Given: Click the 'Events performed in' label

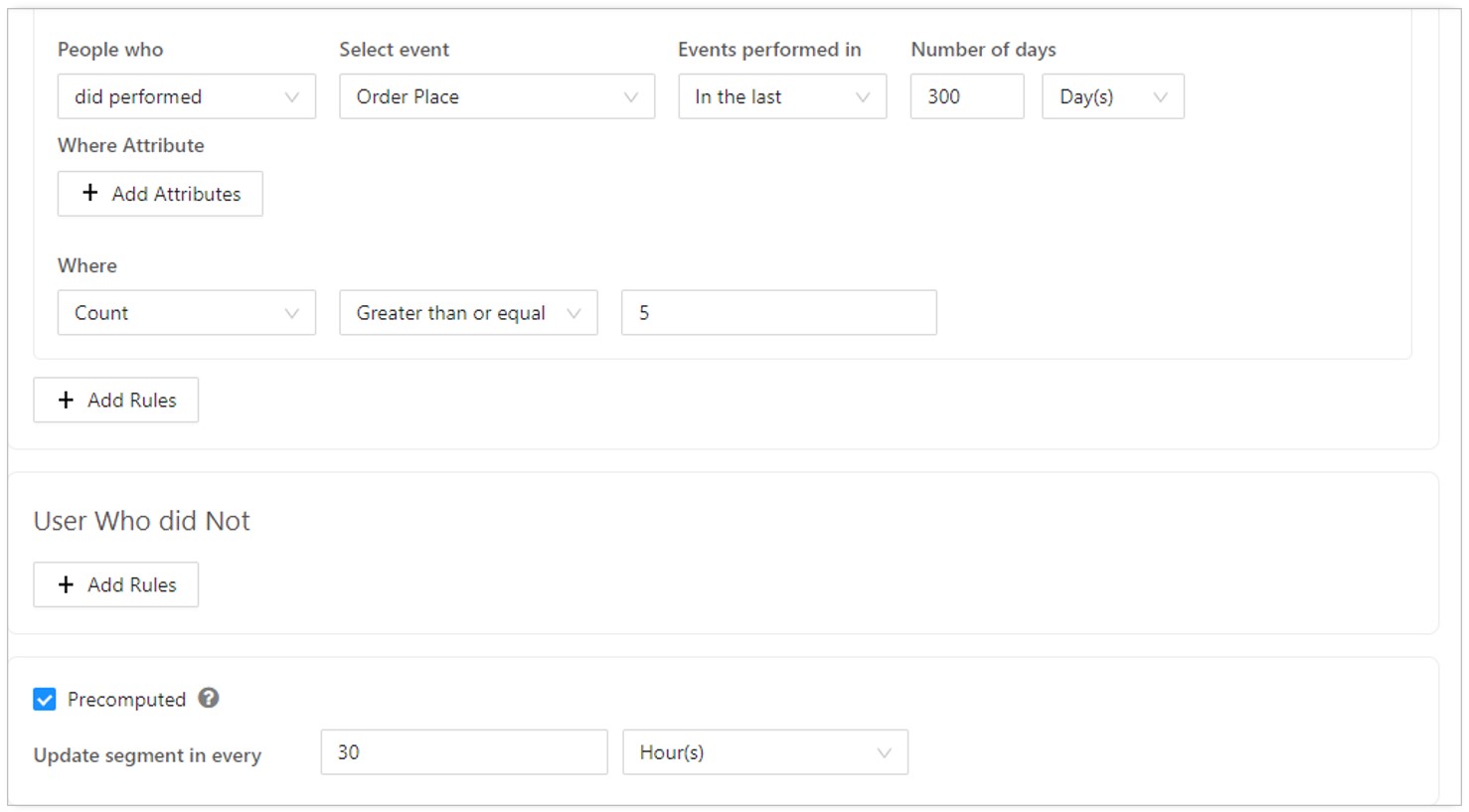Looking at the screenshot, I should [769, 50].
